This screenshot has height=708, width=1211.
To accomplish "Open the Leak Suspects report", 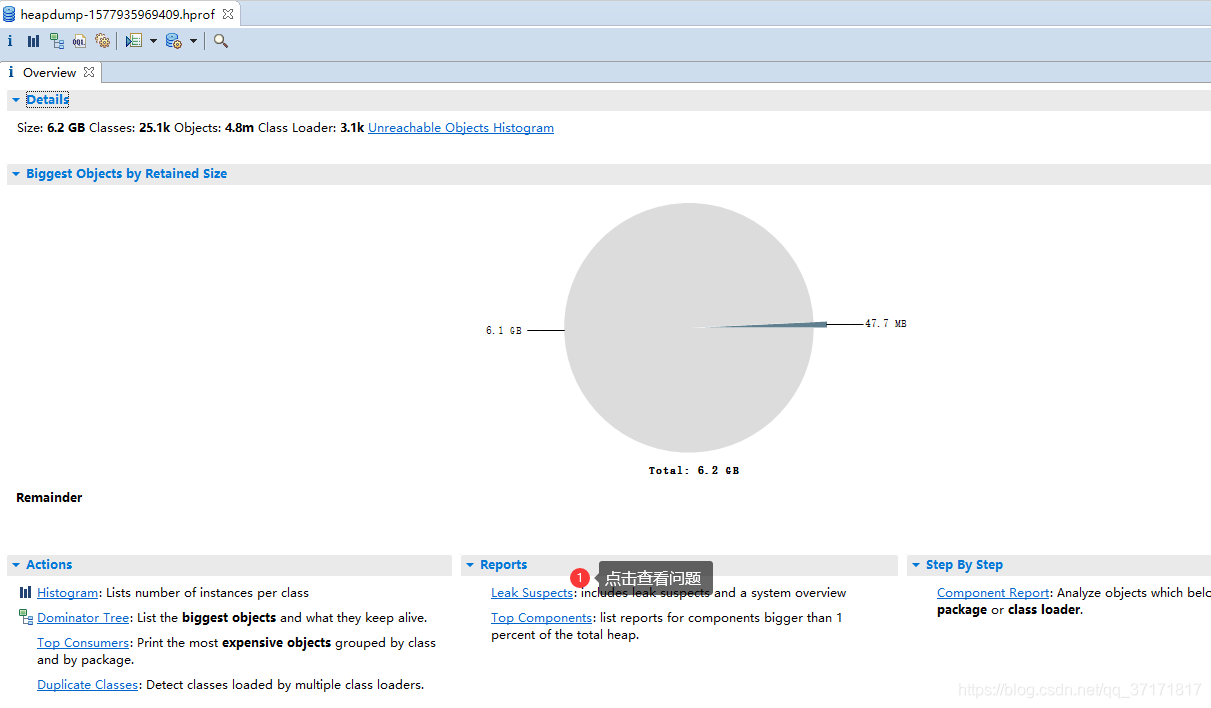I will (x=530, y=592).
